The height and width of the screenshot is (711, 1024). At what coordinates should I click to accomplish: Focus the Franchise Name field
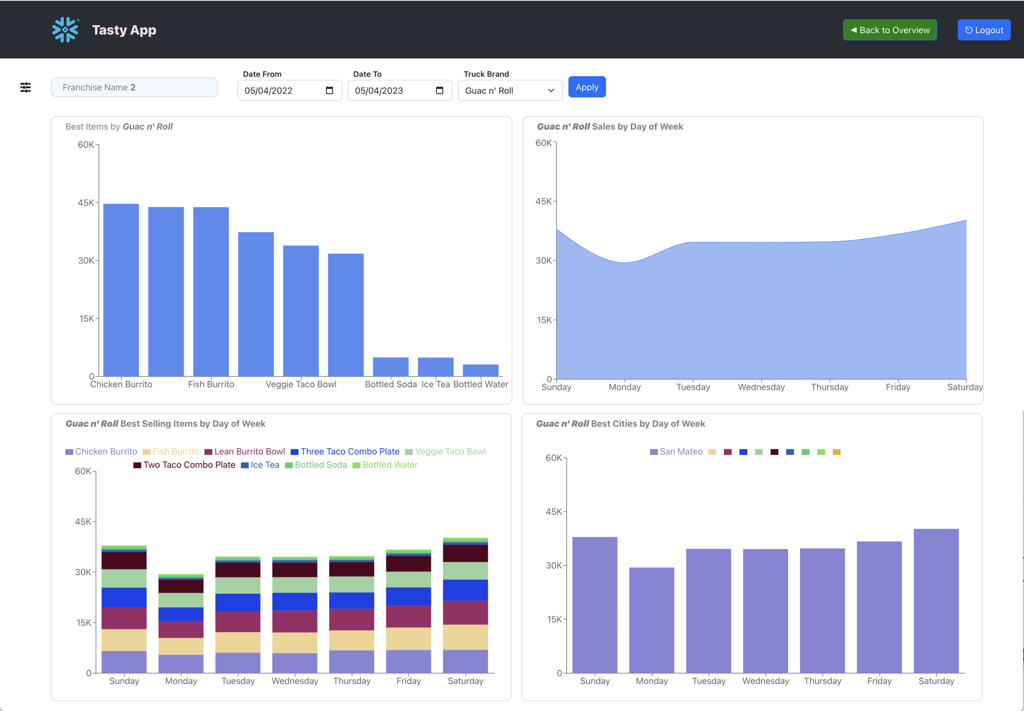coord(134,88)
